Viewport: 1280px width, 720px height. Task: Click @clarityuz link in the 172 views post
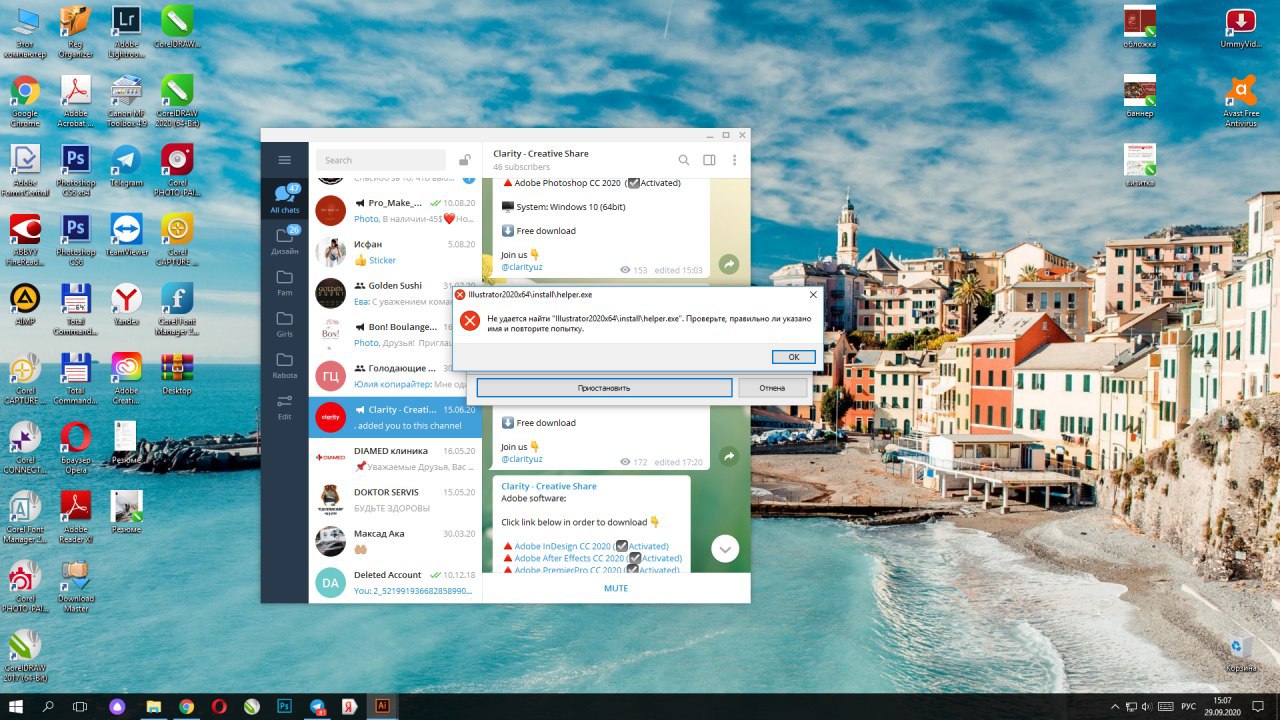coord(522,459)
